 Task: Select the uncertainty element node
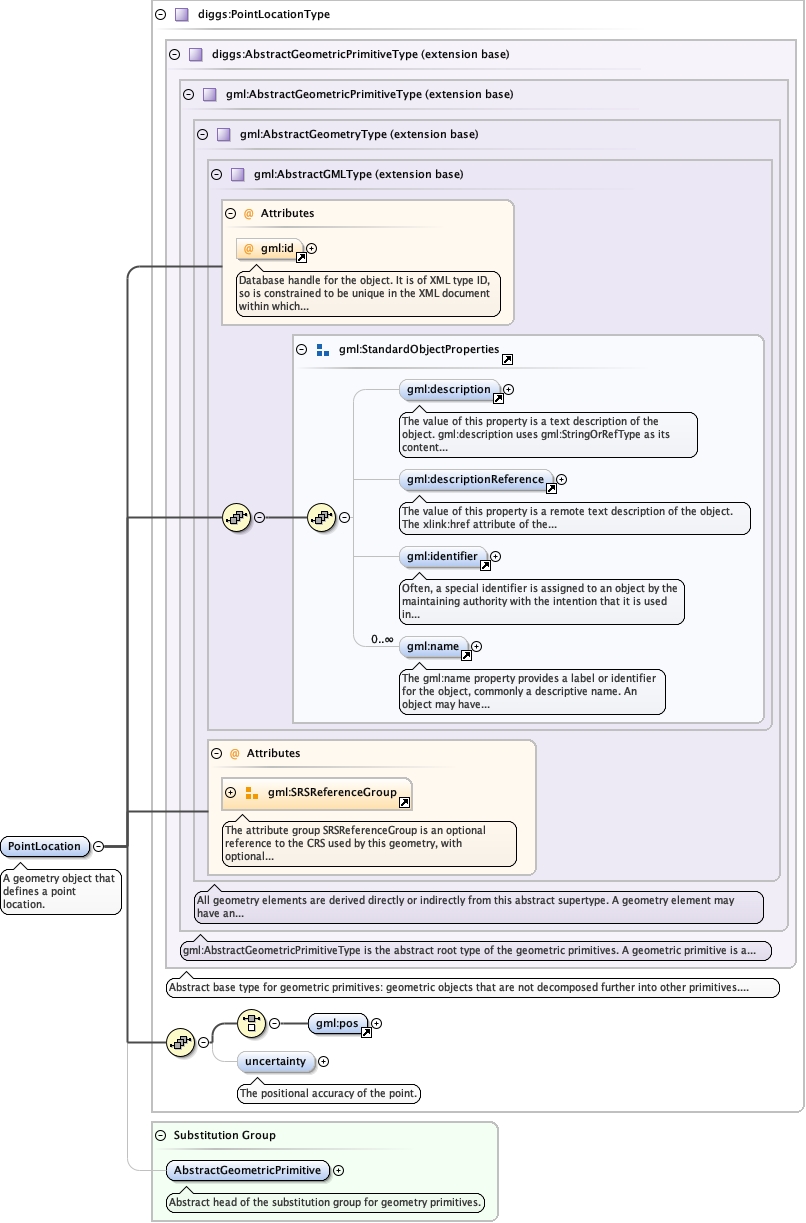[x=276, y=1061]
